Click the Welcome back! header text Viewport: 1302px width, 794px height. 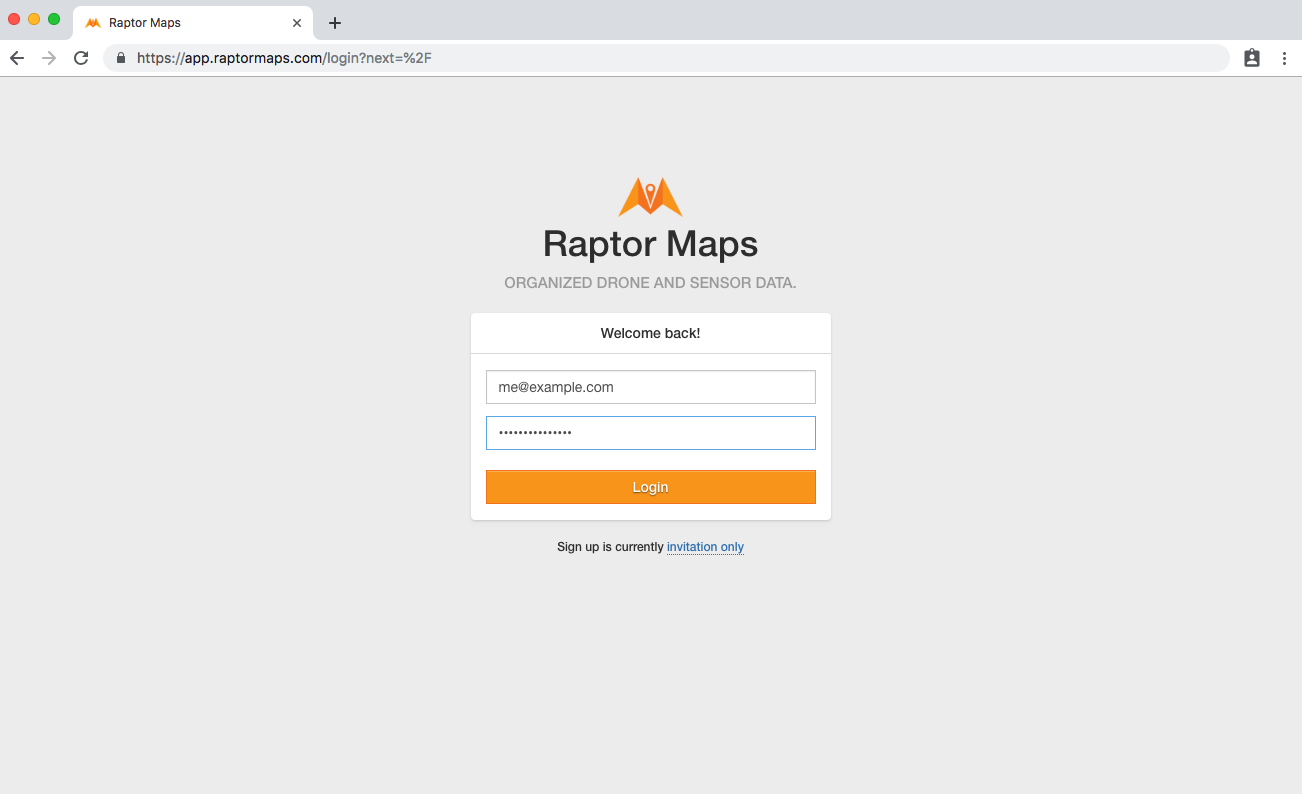pyautogui.click(x=650, y=333)
